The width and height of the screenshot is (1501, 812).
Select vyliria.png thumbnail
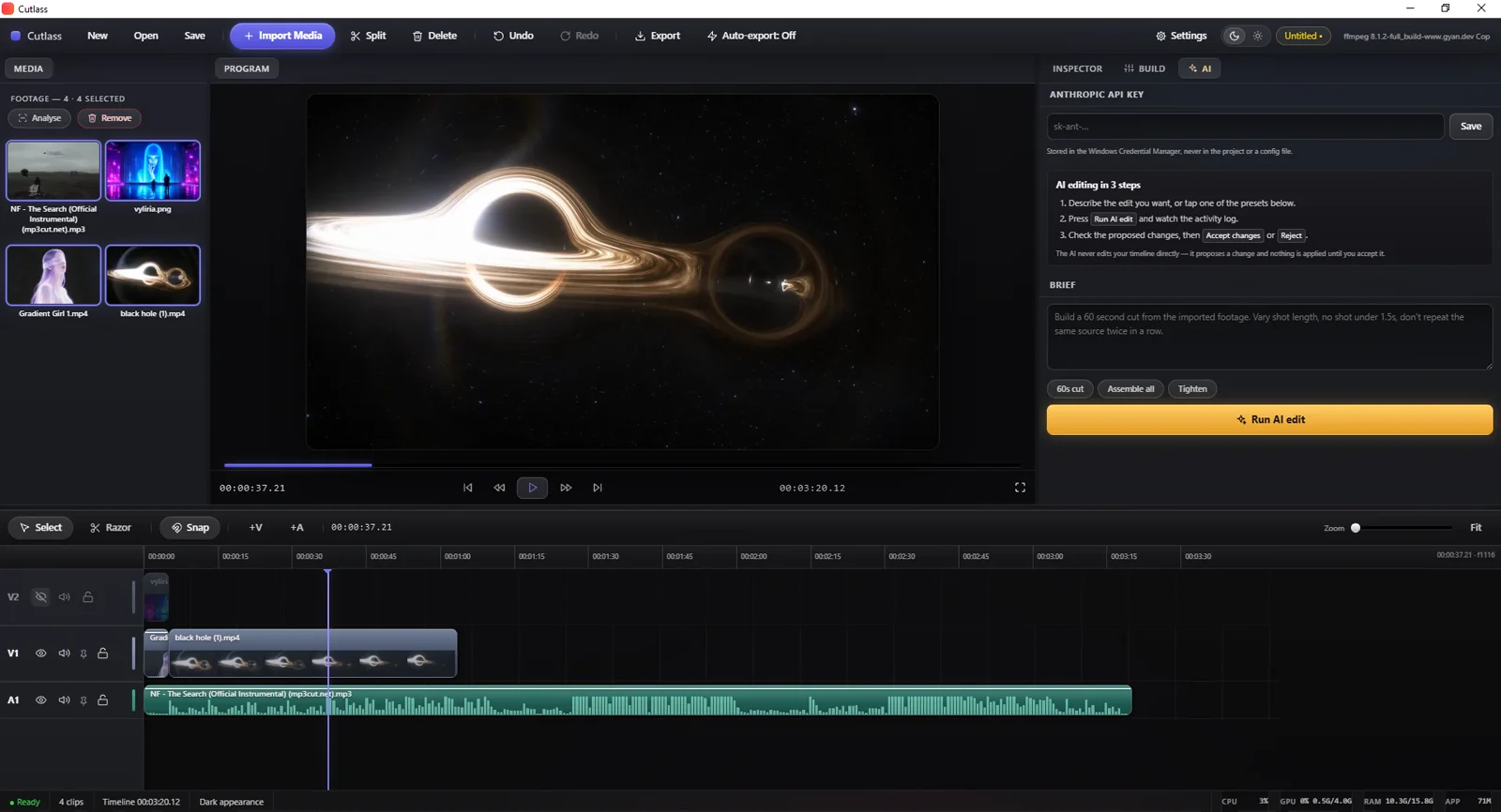pyautogui.click(x=153, y=171)
